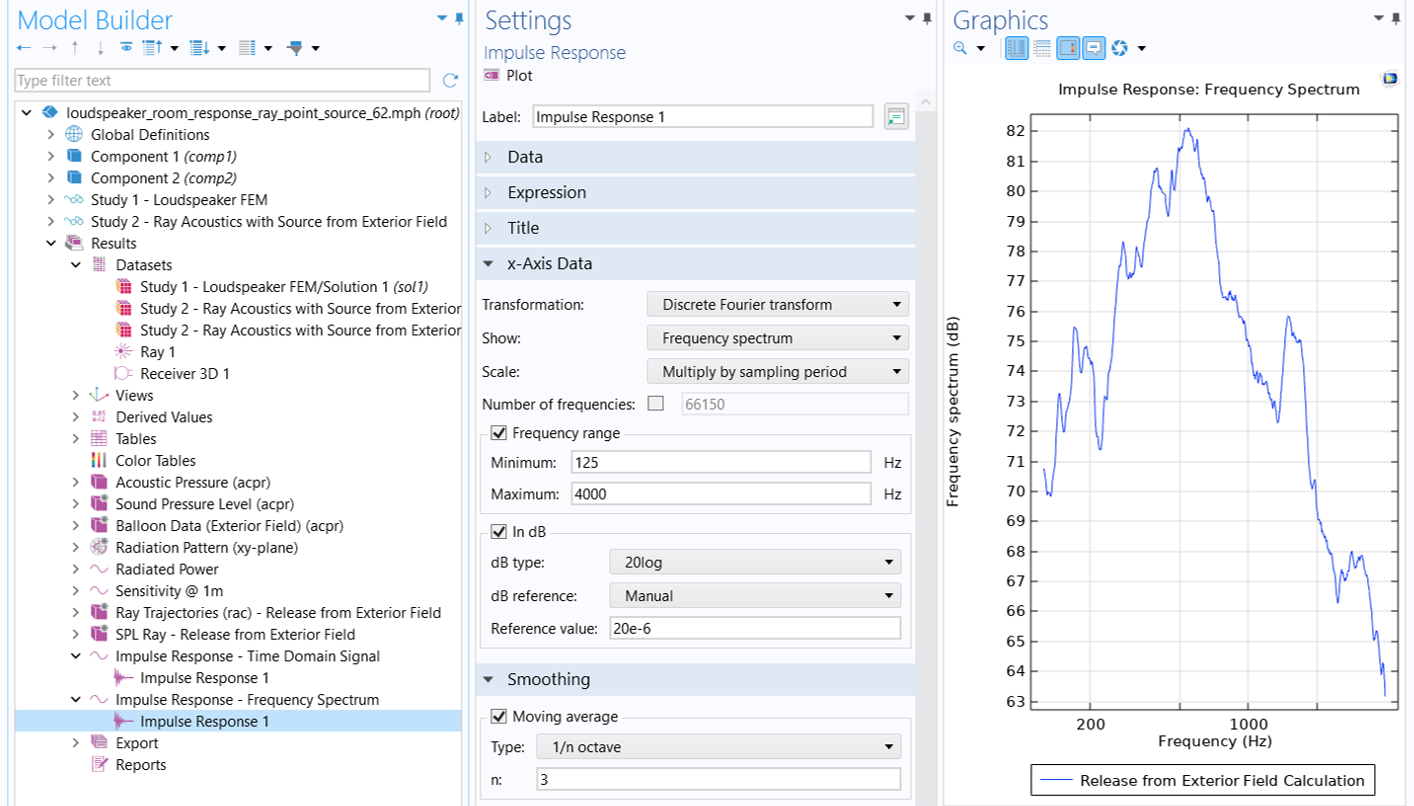Open the Transformation dropdown

[778, 304]
